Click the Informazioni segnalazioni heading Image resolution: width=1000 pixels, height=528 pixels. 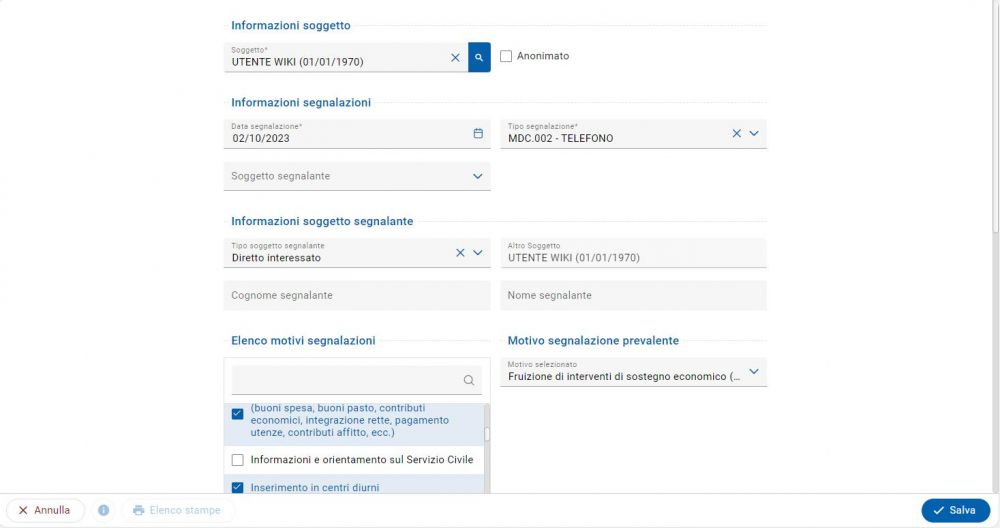pyautogui.click(x=301, y=102)
